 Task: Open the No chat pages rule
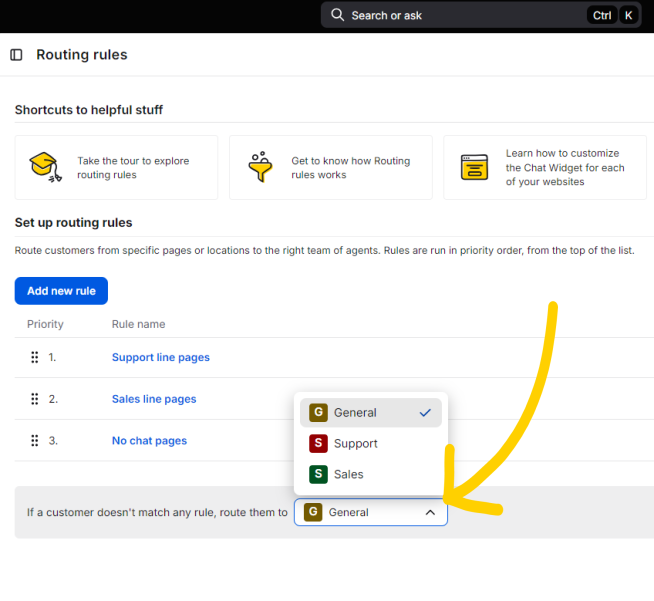(149, 440)
